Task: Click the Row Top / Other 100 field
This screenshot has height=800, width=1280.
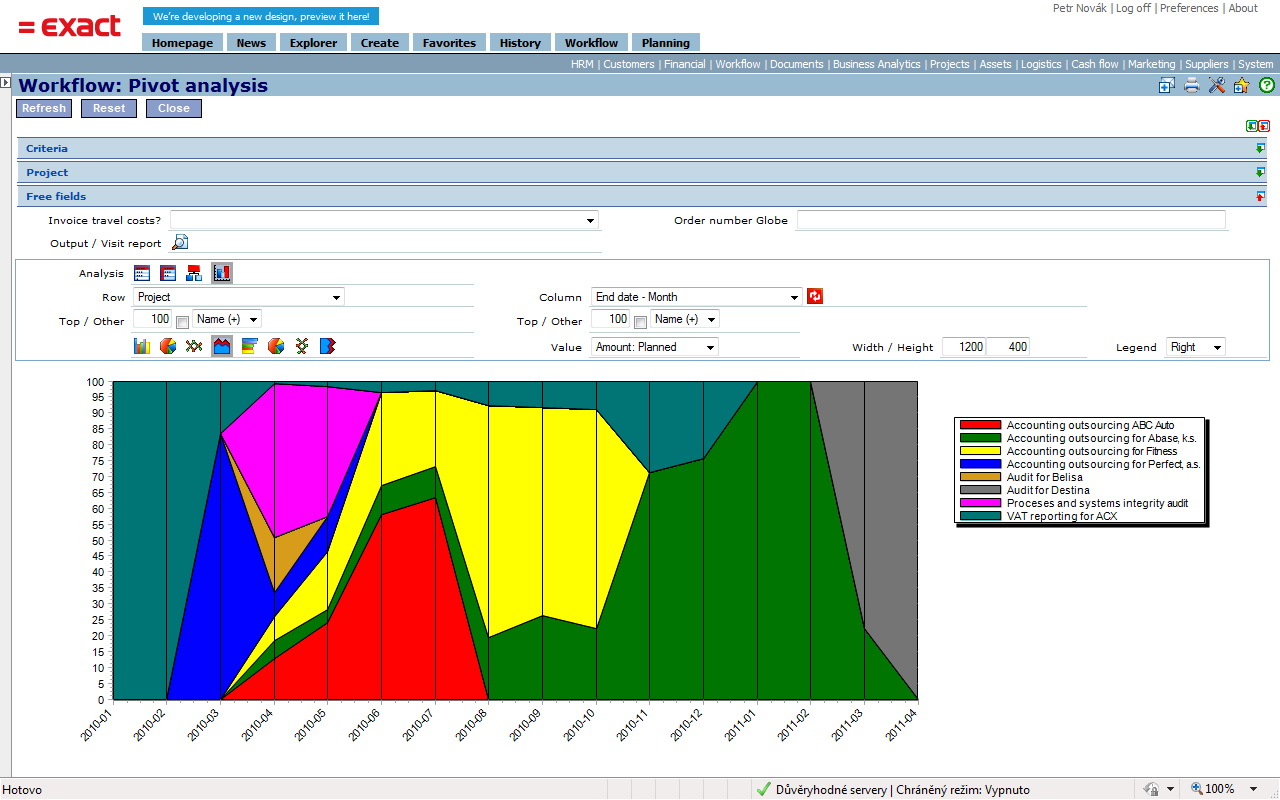Action: click(153, 319)
